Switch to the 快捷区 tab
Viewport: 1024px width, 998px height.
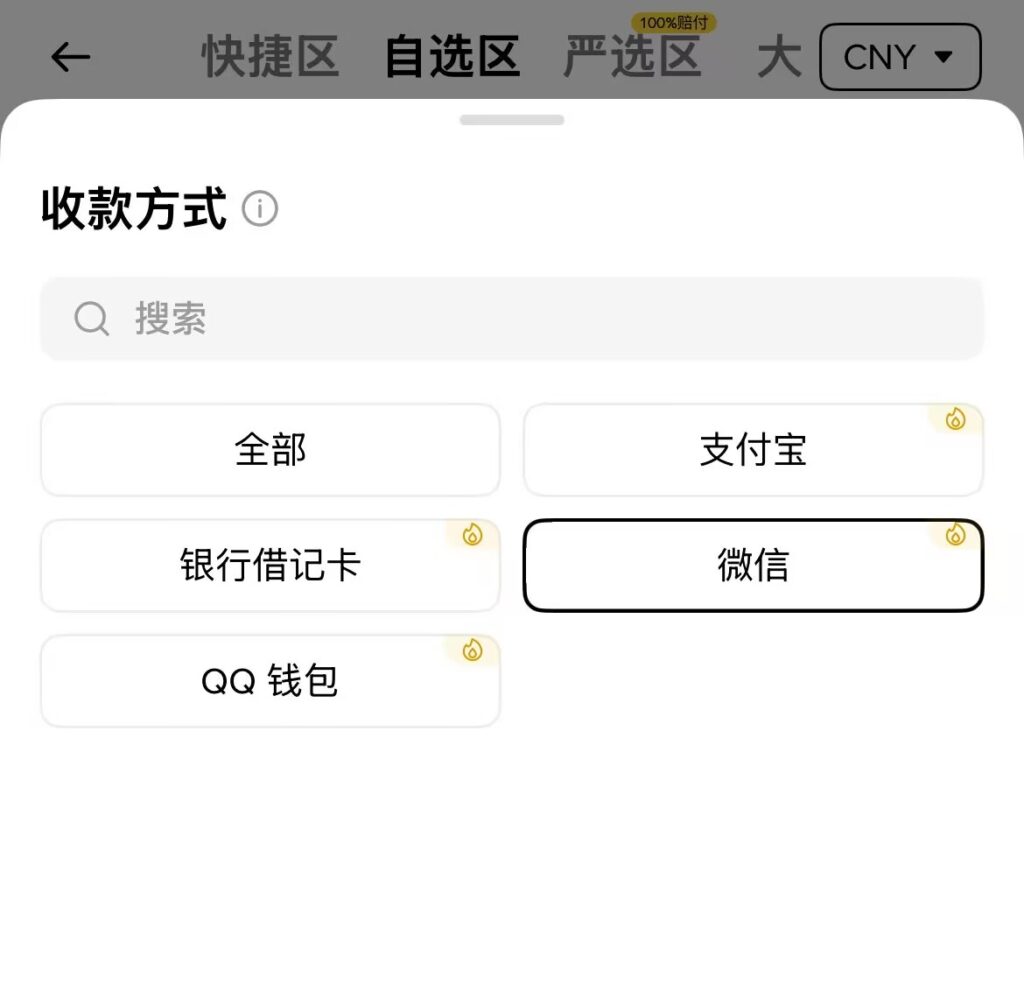[271, 57]
